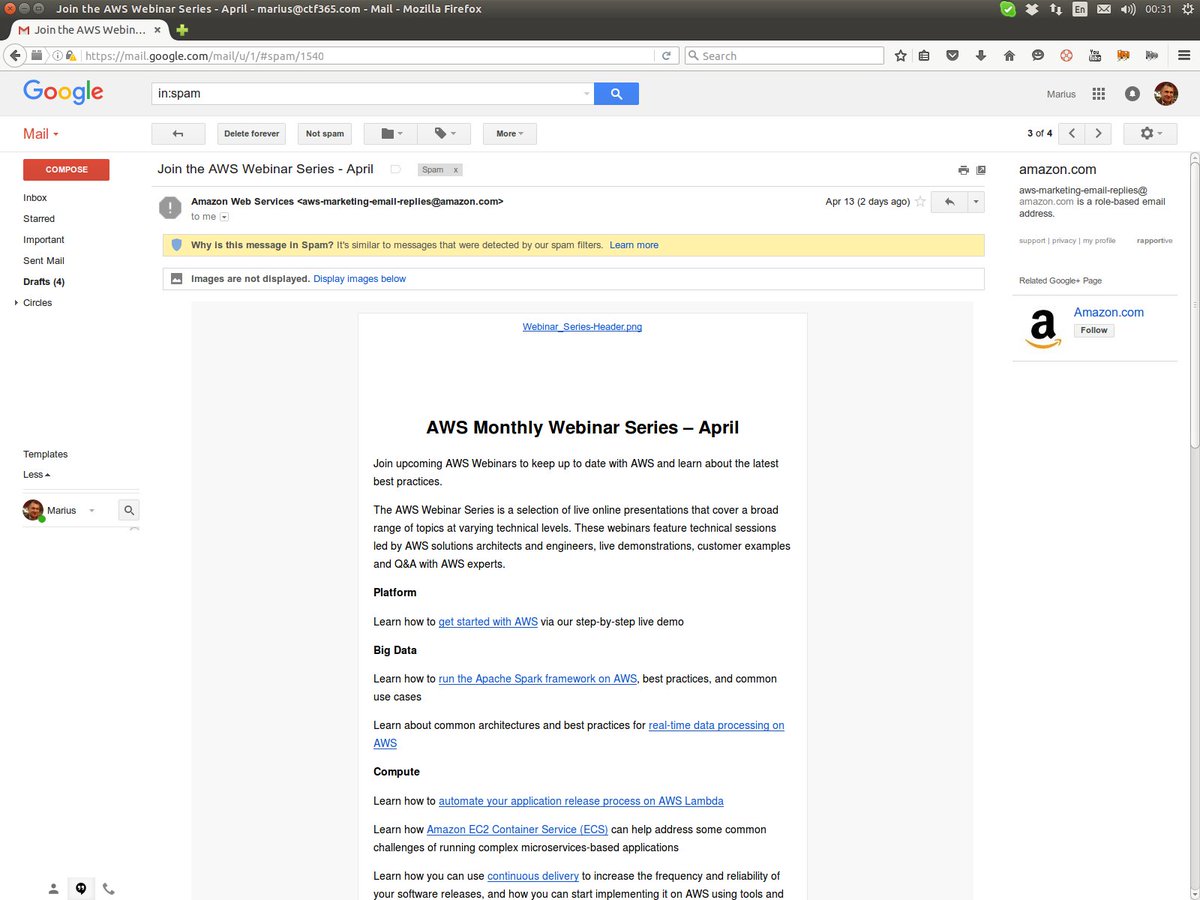Image resolution: width=1200 pixels, height=900 pixels.
Task: Open Google notifications bell
Action: point(1132,94)
